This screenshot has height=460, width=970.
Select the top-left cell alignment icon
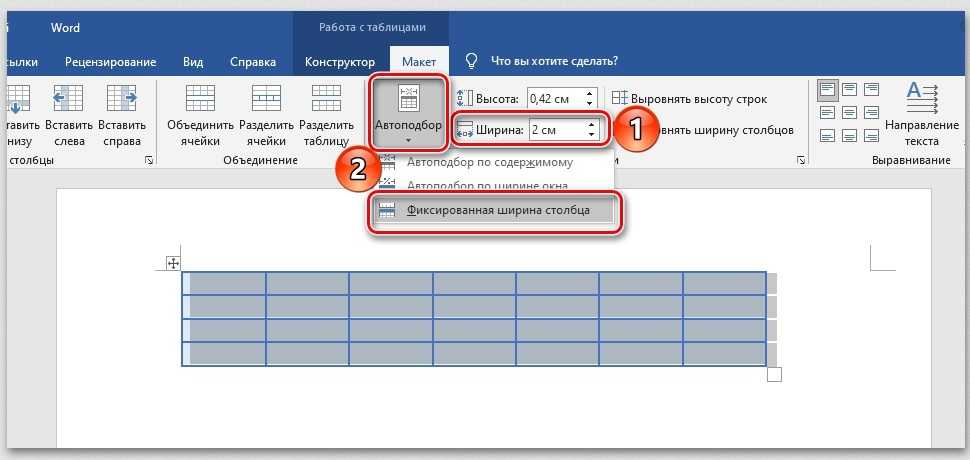pyautogui.click(x=826, y=91)
